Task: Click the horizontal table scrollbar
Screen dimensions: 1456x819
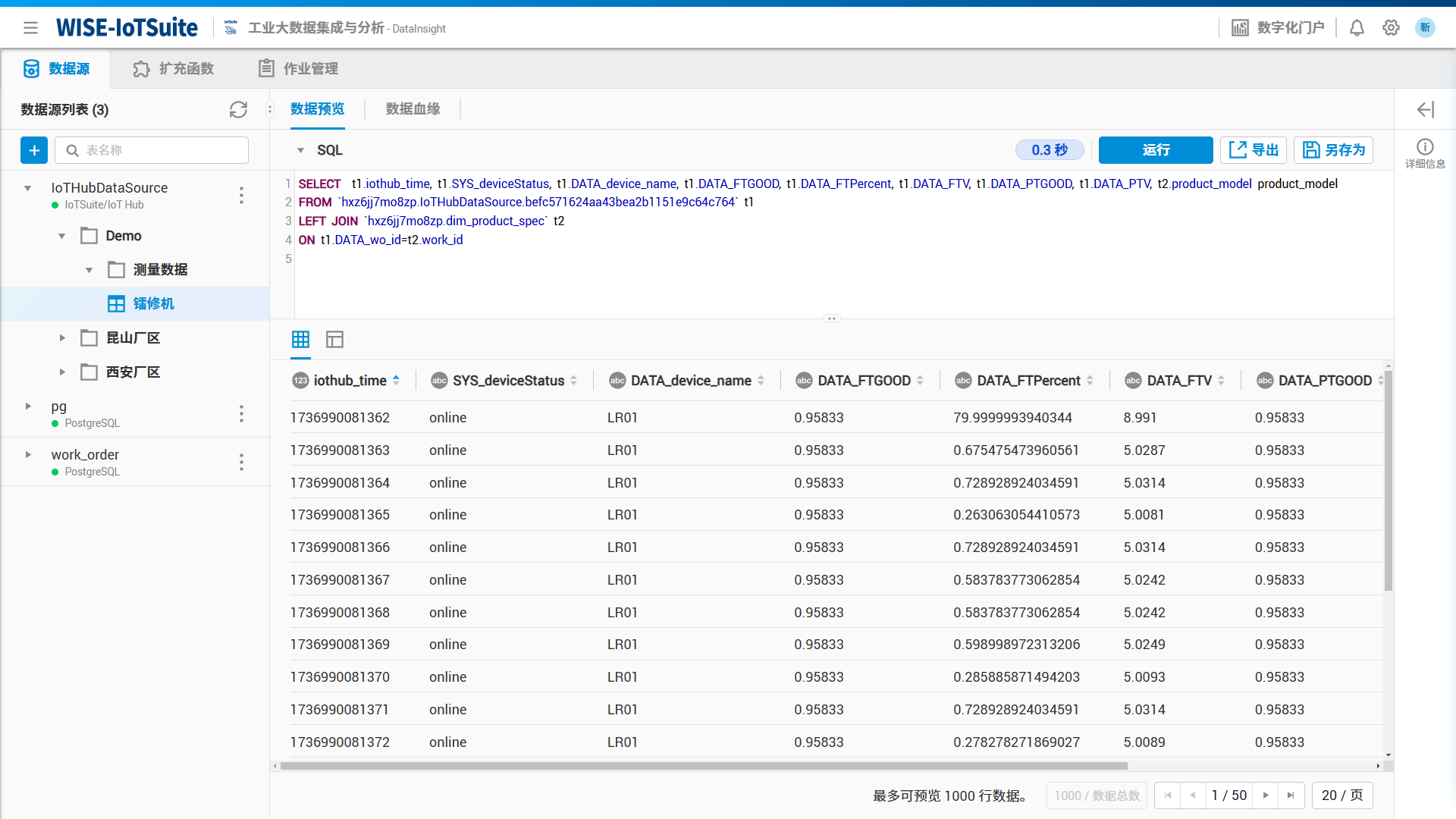Action: click(x=703, y=766)
